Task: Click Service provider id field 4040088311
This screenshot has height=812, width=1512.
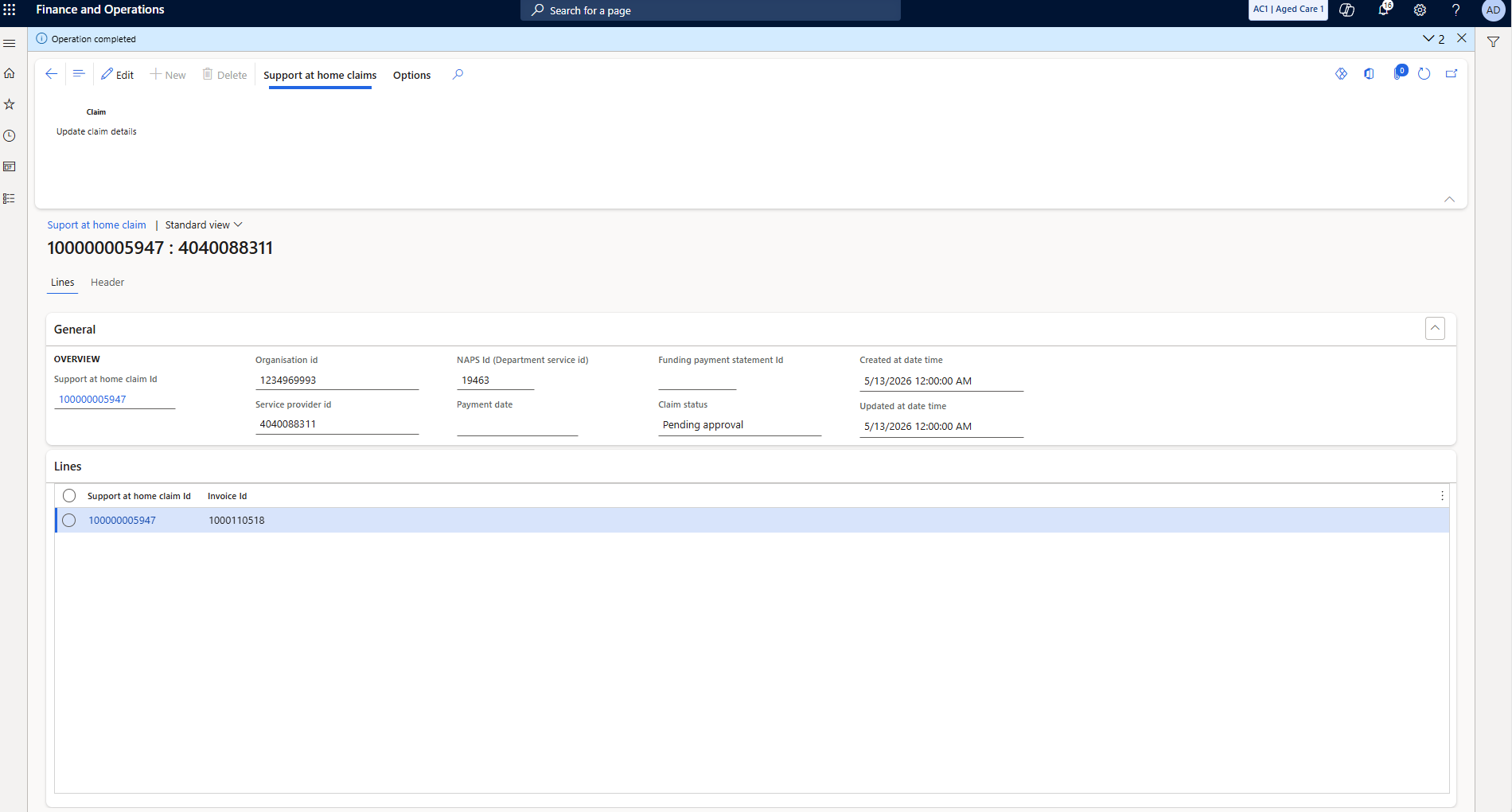Action: click(337, 424)
